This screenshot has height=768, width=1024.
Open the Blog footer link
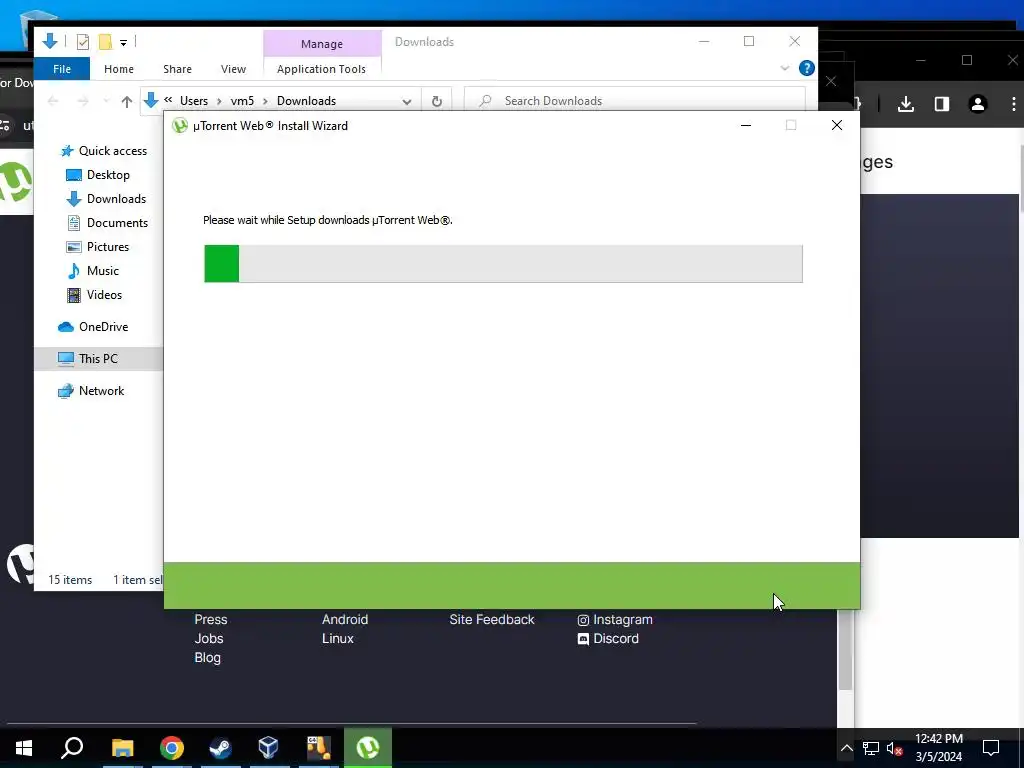[x=208, y=658]
